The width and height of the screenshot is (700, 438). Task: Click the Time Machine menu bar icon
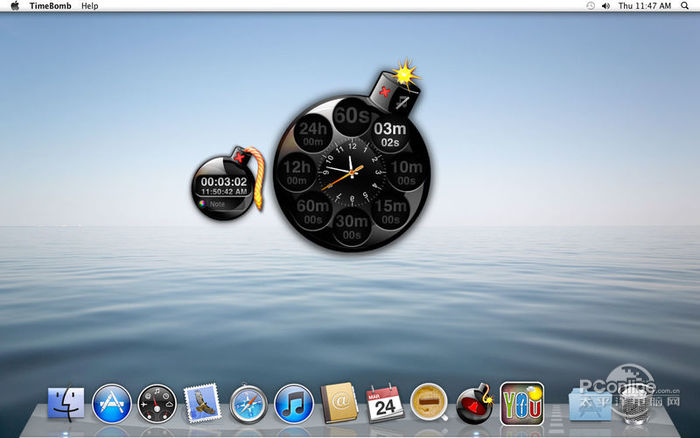tap(590, 6)
